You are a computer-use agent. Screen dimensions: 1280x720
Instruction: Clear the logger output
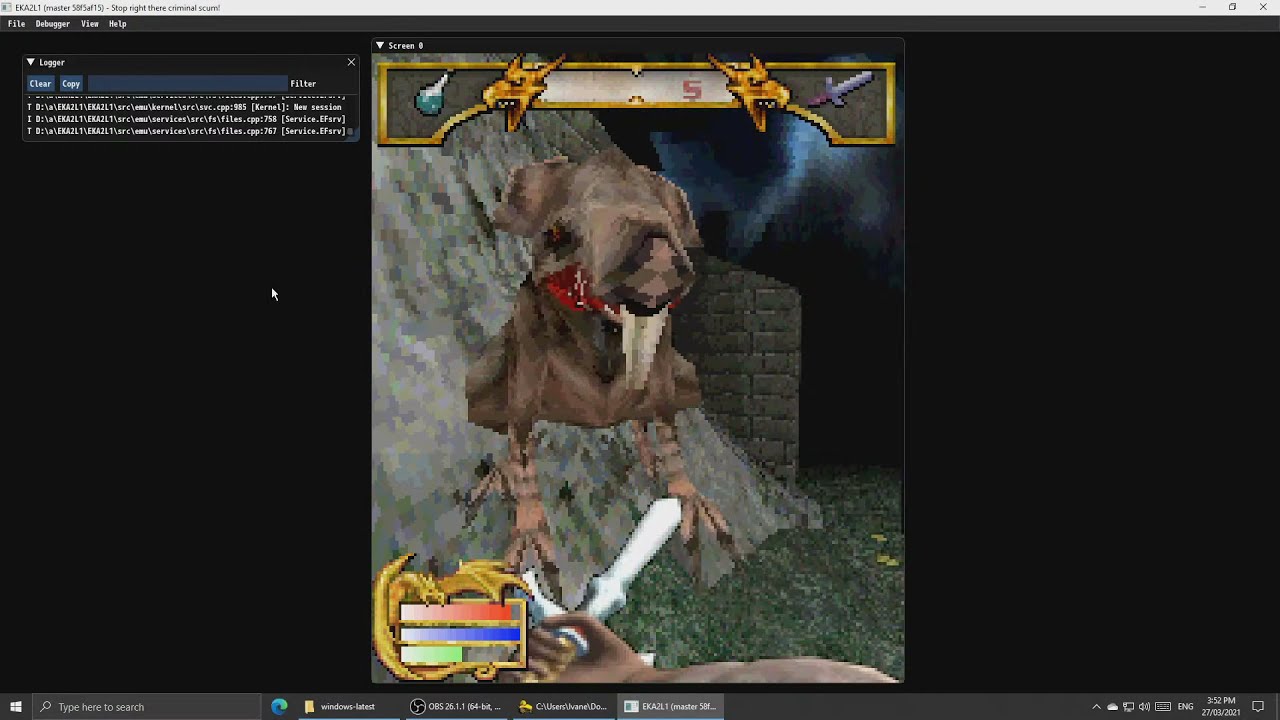[40, 84]
